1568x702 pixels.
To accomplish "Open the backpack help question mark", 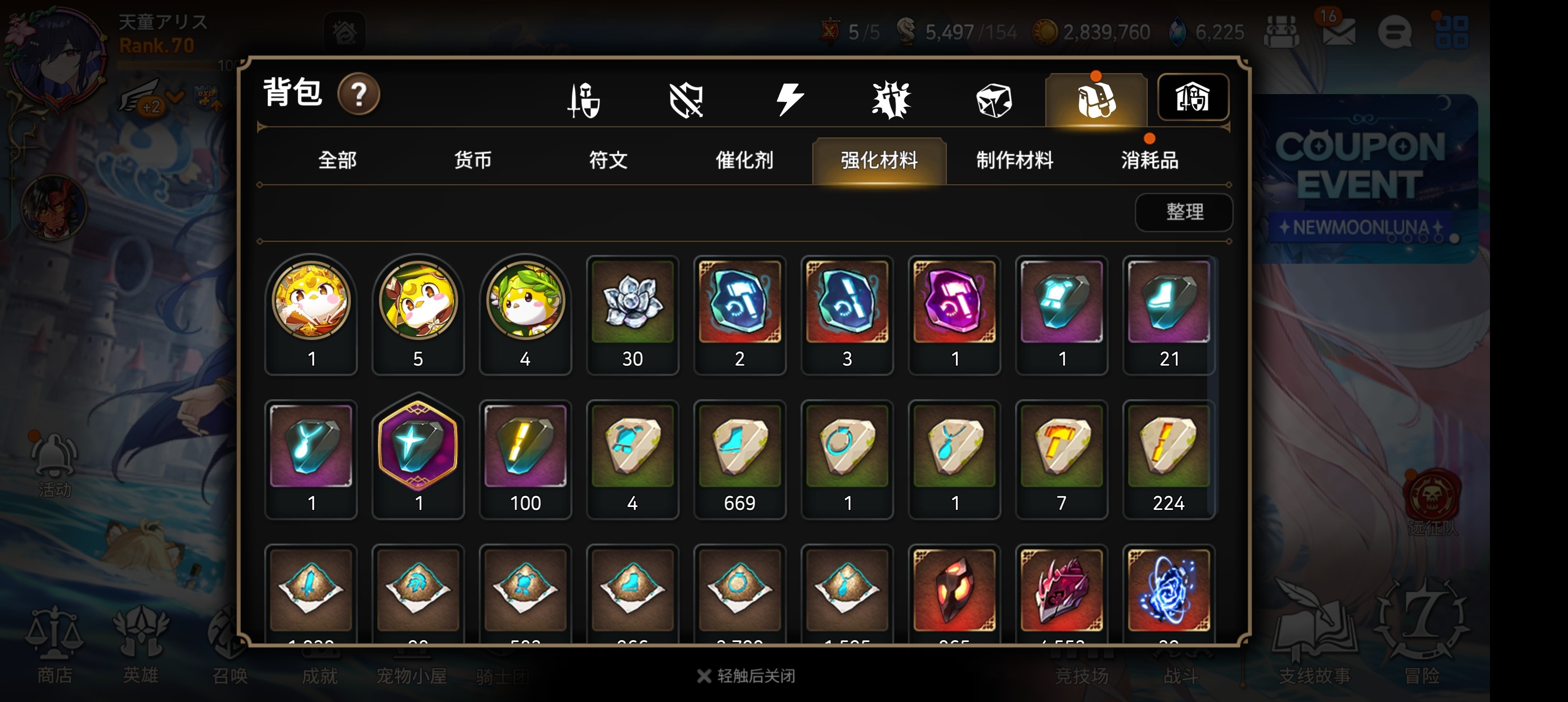I will tap(358, 95).
